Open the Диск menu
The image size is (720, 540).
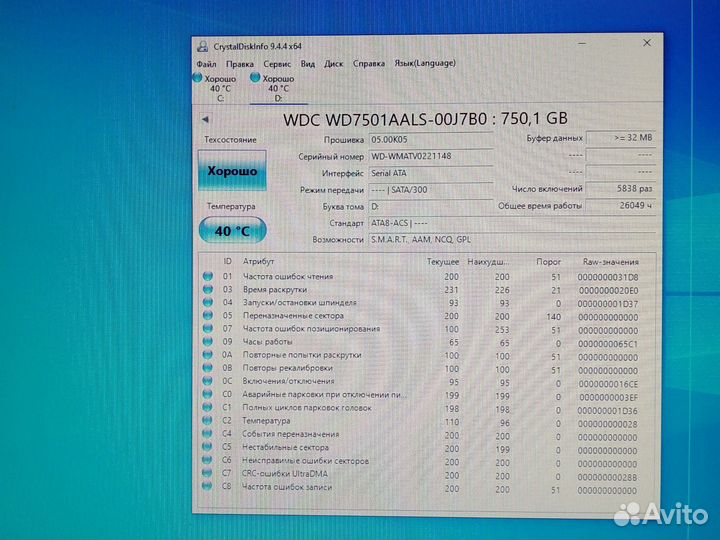[333, 64]
